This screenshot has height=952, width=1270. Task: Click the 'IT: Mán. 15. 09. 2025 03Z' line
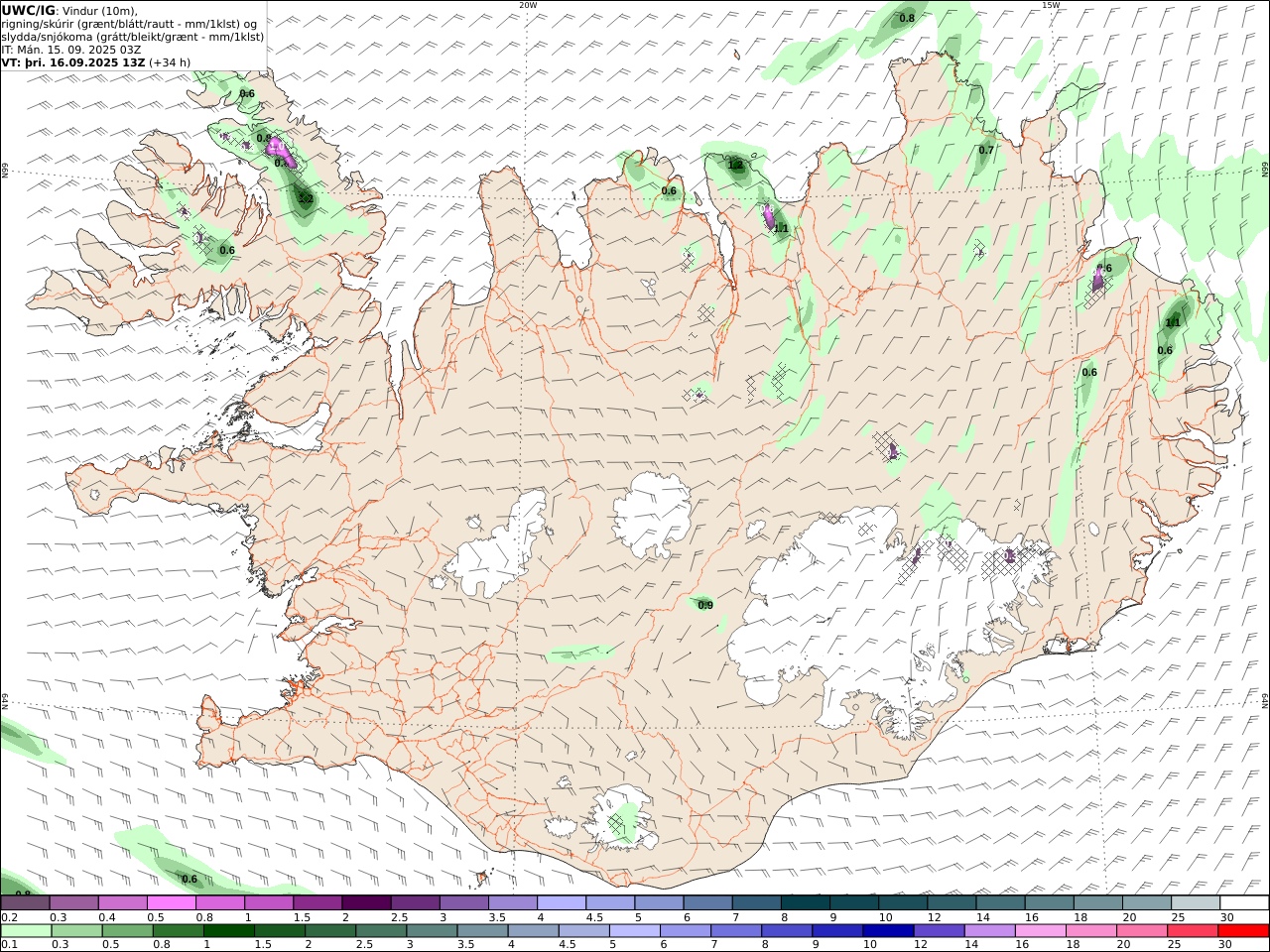71,50
